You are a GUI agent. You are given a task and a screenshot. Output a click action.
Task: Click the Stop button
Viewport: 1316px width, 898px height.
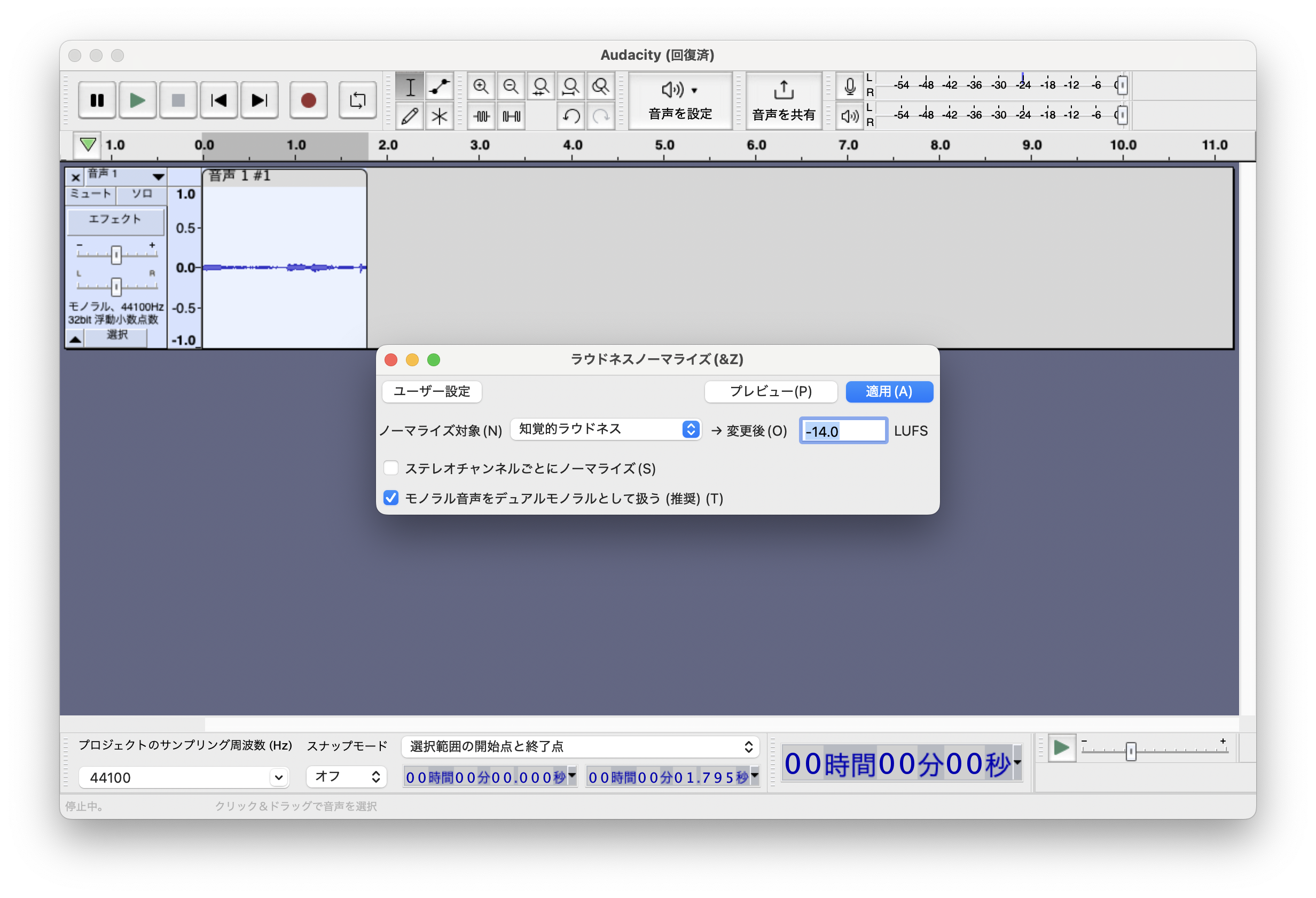coord(178,100)
